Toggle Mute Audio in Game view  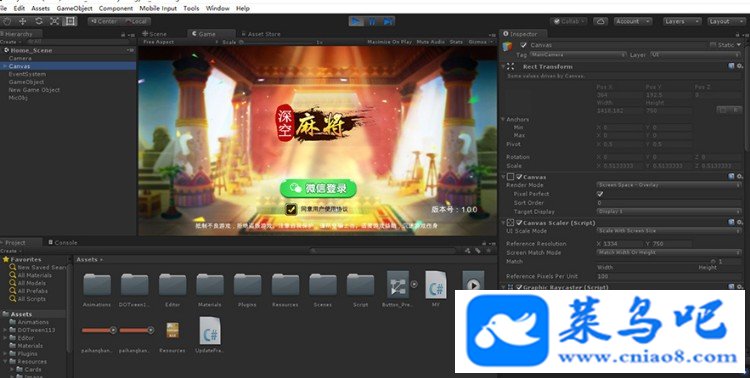430,42
